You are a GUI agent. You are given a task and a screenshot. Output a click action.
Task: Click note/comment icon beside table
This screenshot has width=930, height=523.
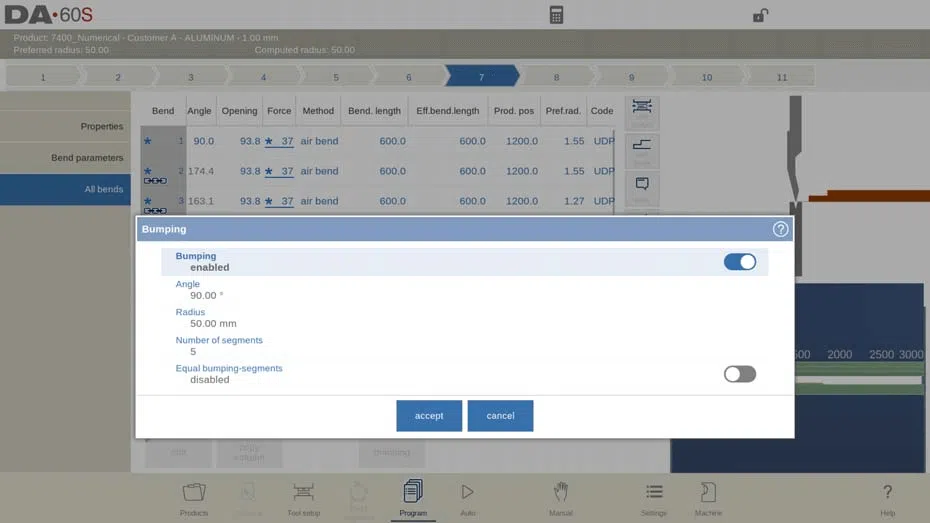(x=642, y=189)
